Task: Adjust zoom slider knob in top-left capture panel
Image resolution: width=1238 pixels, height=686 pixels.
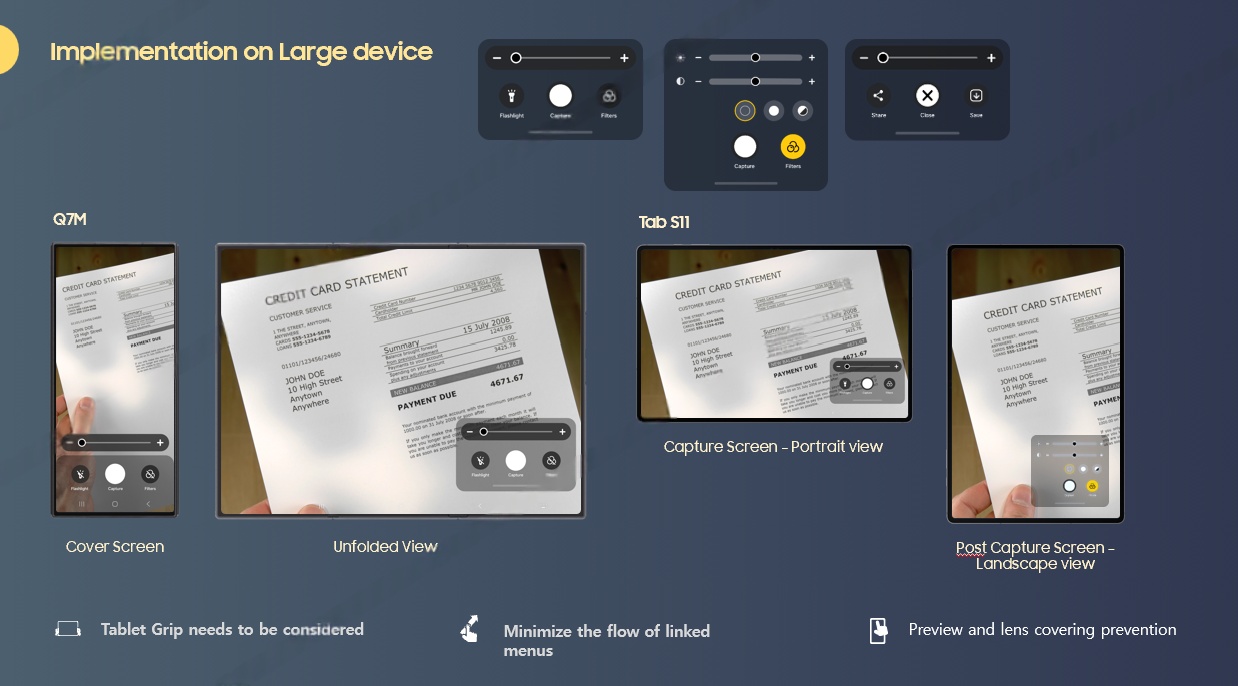Action: pos(516,58)
